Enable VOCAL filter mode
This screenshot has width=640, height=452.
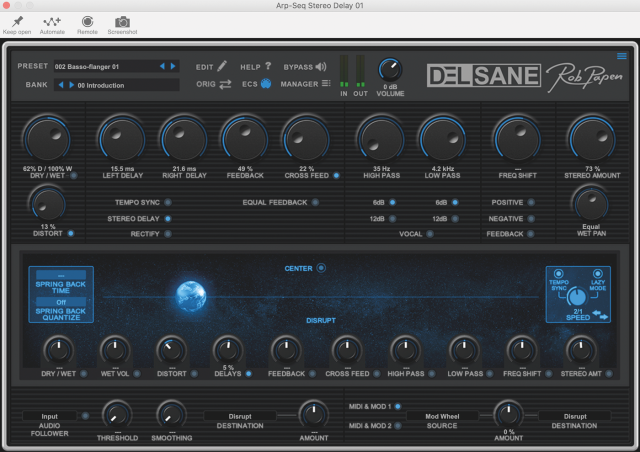(x=430, y=234)
